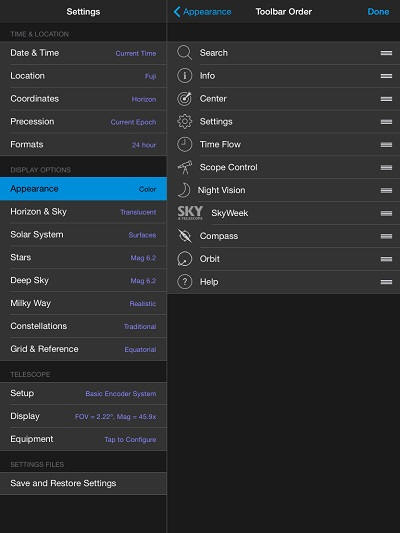Image resolution: width=400 pixels, height=533 pixels.
Task: Click the Orbit icon
Action: click(185, 259)
